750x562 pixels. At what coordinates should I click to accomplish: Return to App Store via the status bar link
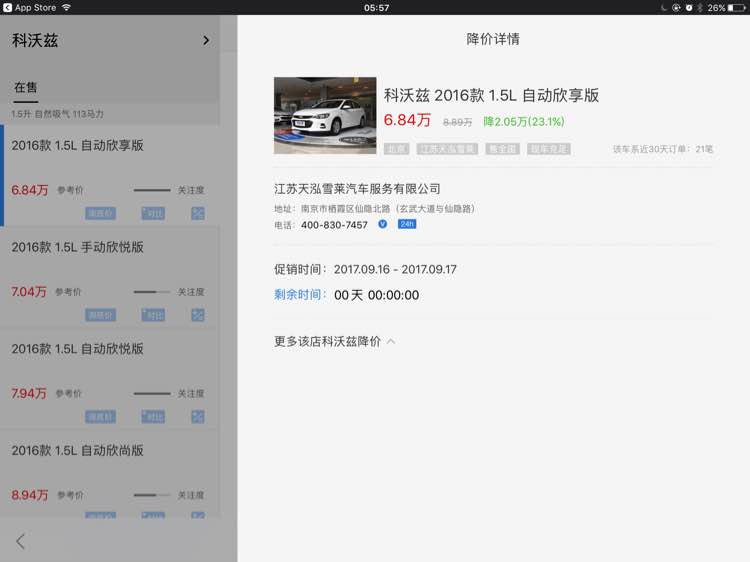coord(29,8)
